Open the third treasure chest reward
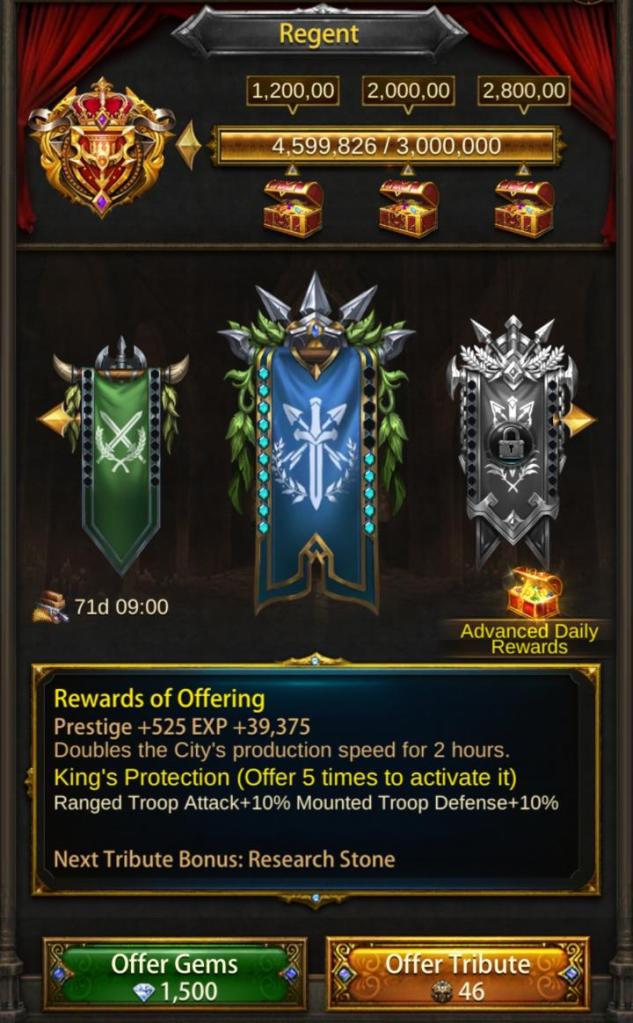 [x=524, y=208]
